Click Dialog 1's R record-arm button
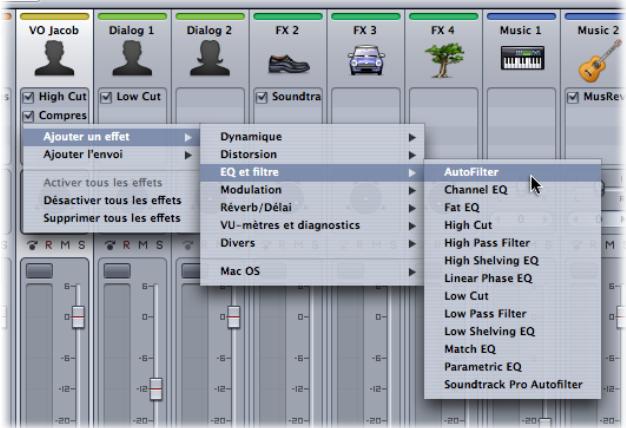 [127, 245]
